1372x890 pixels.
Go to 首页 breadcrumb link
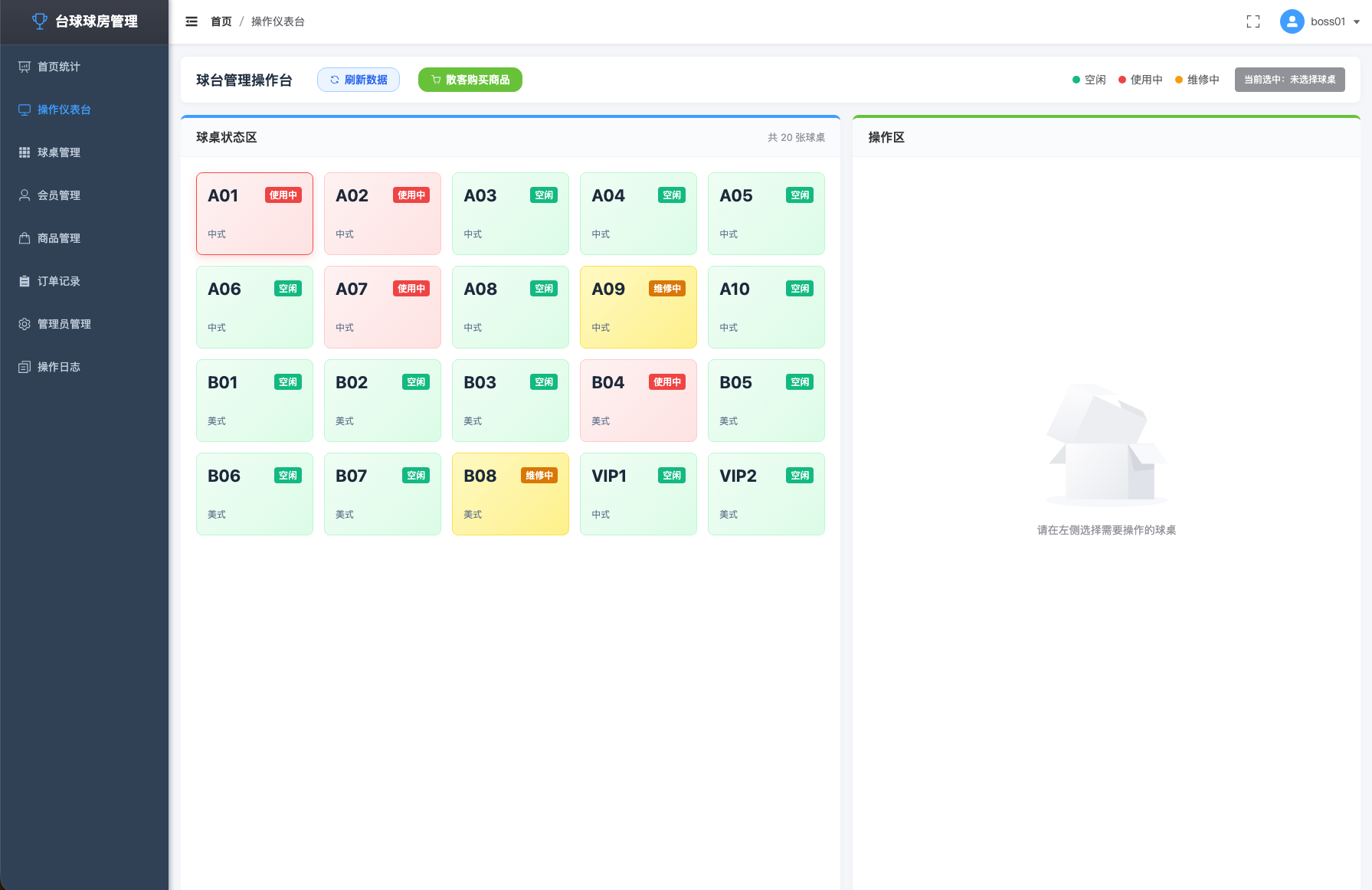(x=221, y=21)
